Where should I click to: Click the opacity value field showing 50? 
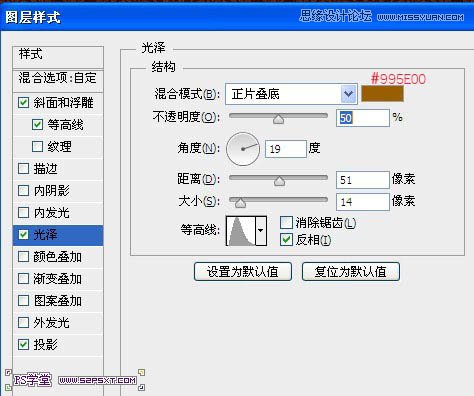[x=363, y=118]
